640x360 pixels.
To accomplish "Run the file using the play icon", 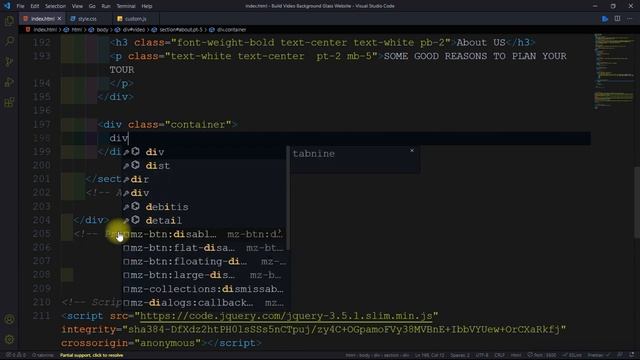I will 605,19.
